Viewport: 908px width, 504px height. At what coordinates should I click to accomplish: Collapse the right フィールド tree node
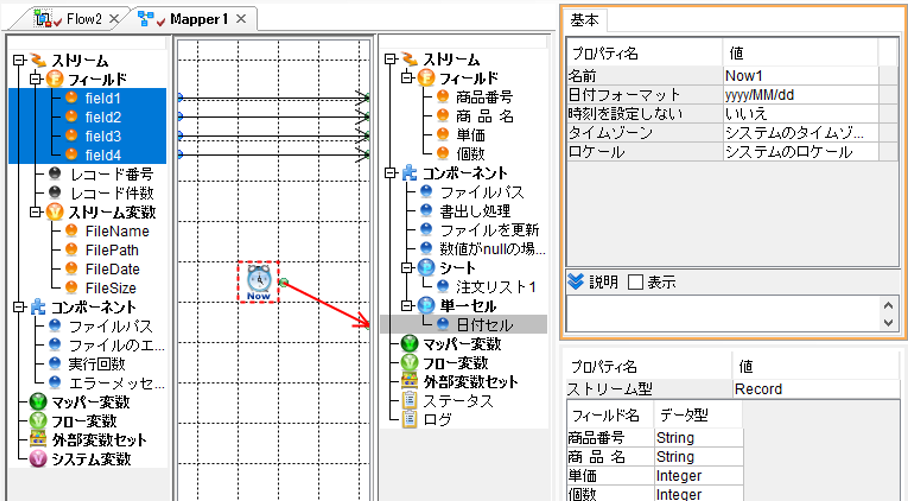(x=407, y=78)
